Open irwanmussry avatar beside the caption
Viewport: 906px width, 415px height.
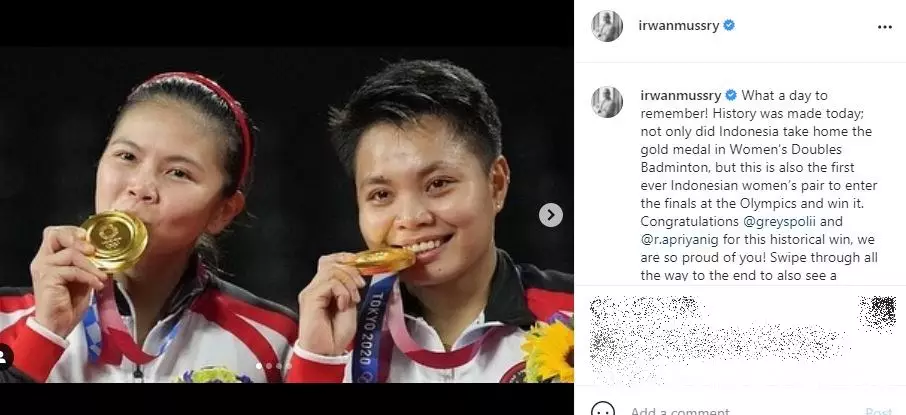[x=607, y=102]
